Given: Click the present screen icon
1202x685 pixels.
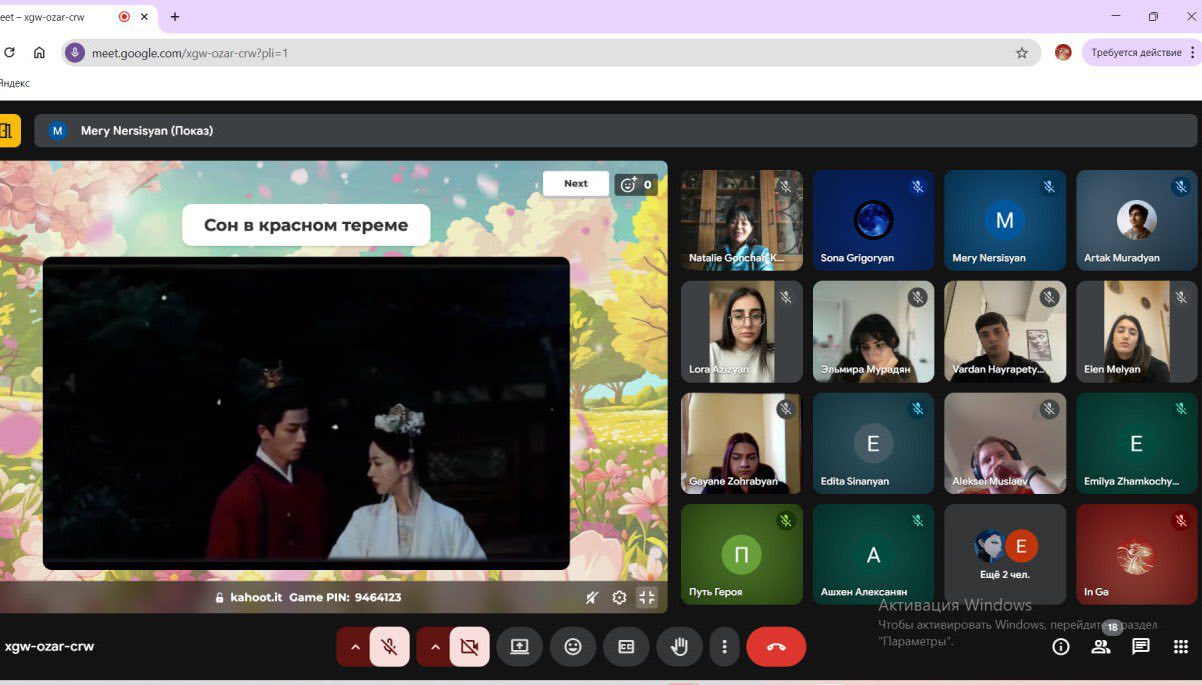Looking at the screenshot, I should click(x=519, y=647).
